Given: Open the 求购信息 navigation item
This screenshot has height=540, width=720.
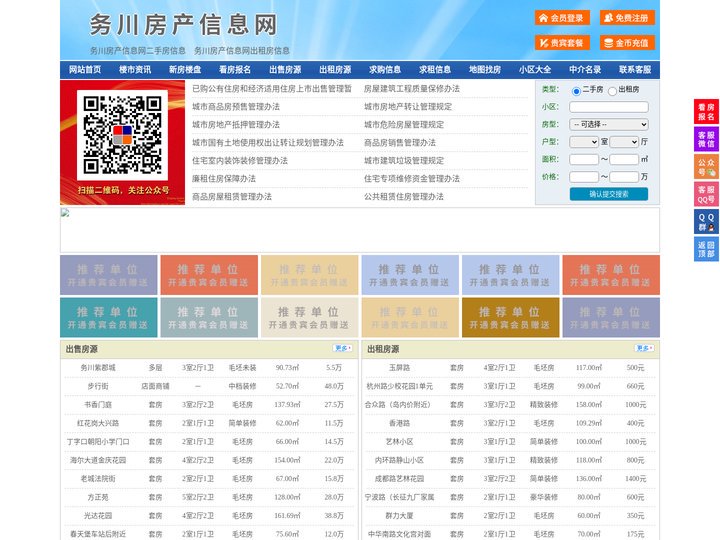Looking at the screenshot, I should 385,70.
